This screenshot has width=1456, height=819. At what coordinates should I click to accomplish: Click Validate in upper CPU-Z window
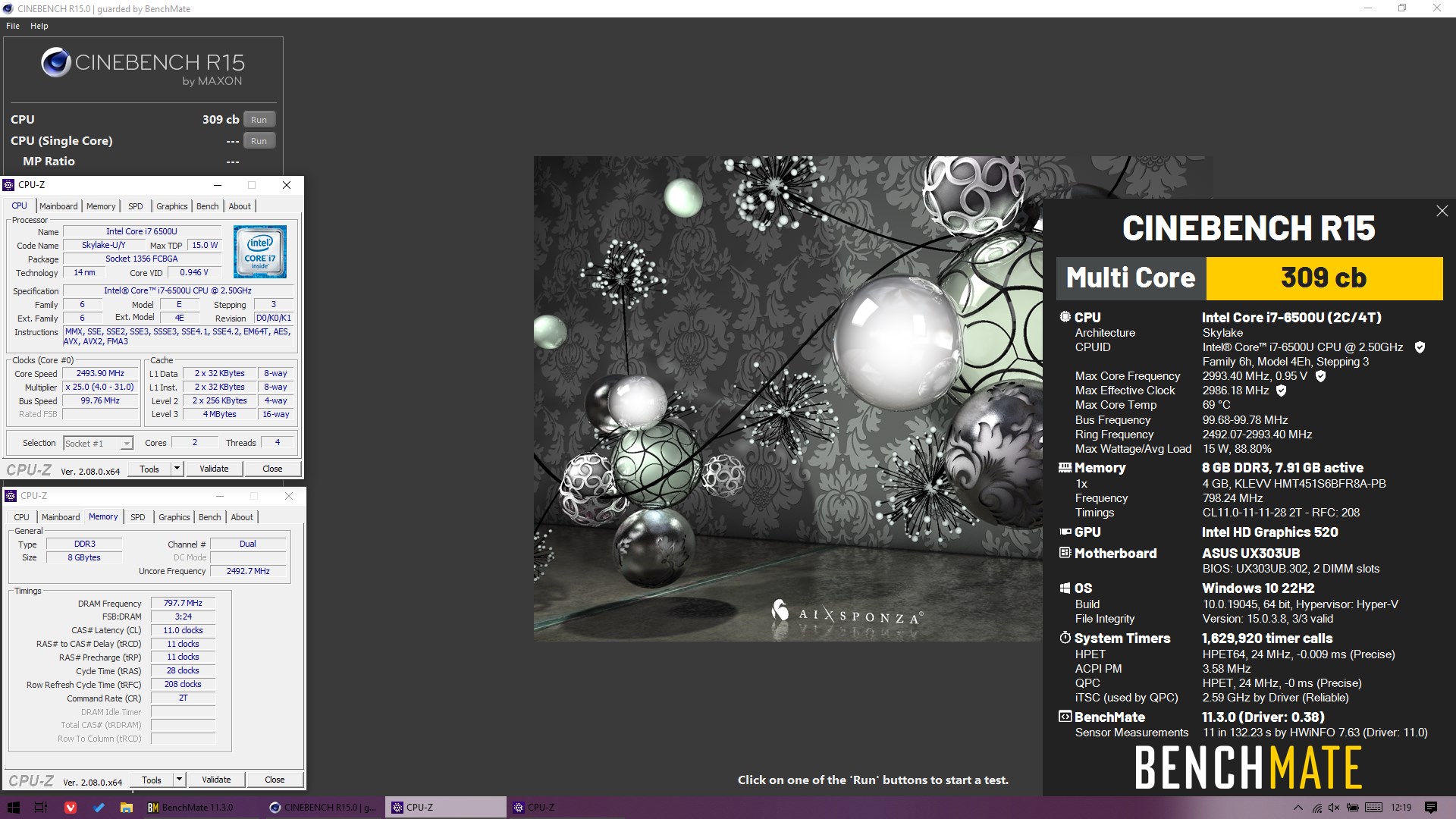(214, 469)
